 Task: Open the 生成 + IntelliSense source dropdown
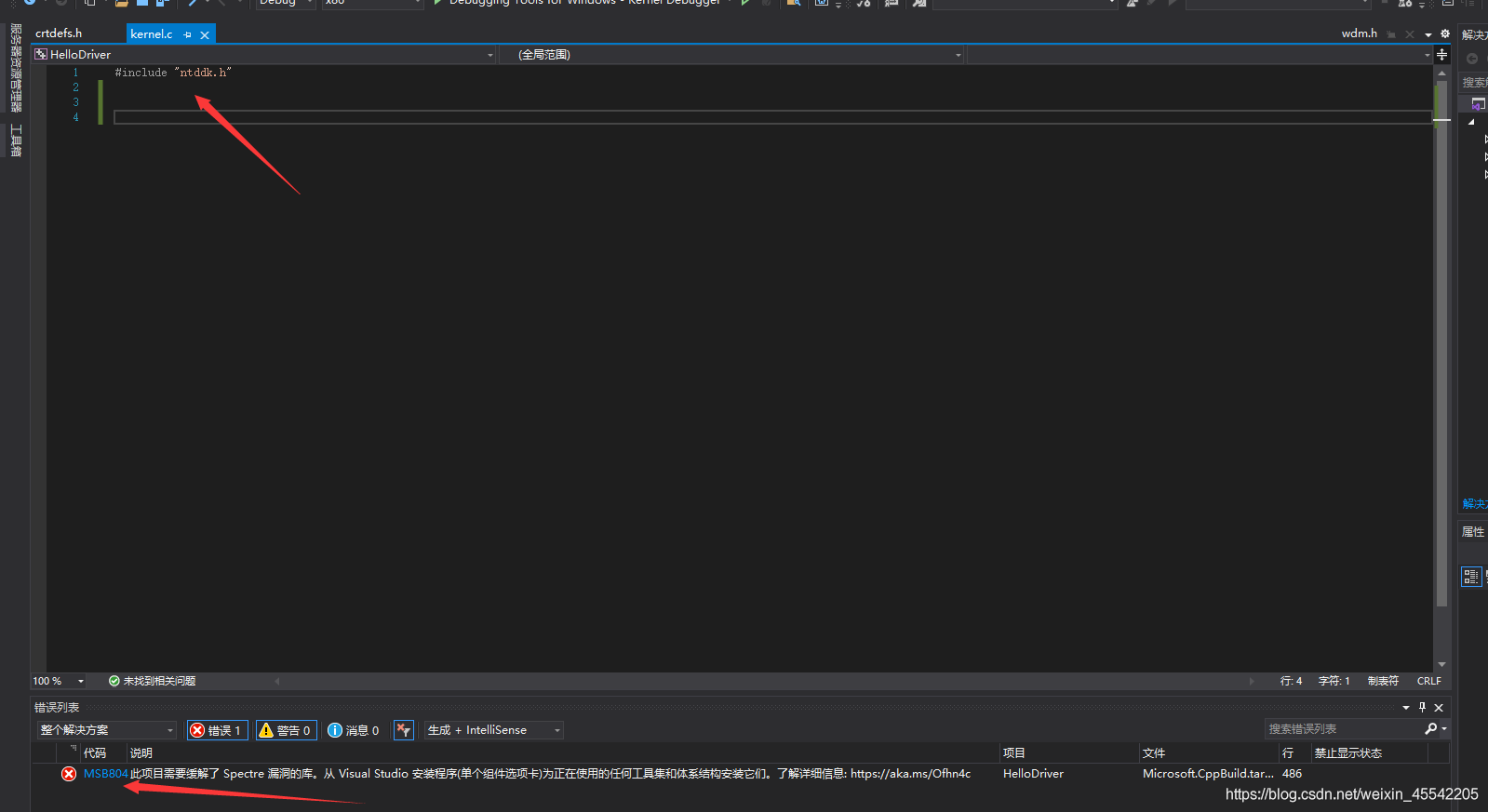pos(494,730)
